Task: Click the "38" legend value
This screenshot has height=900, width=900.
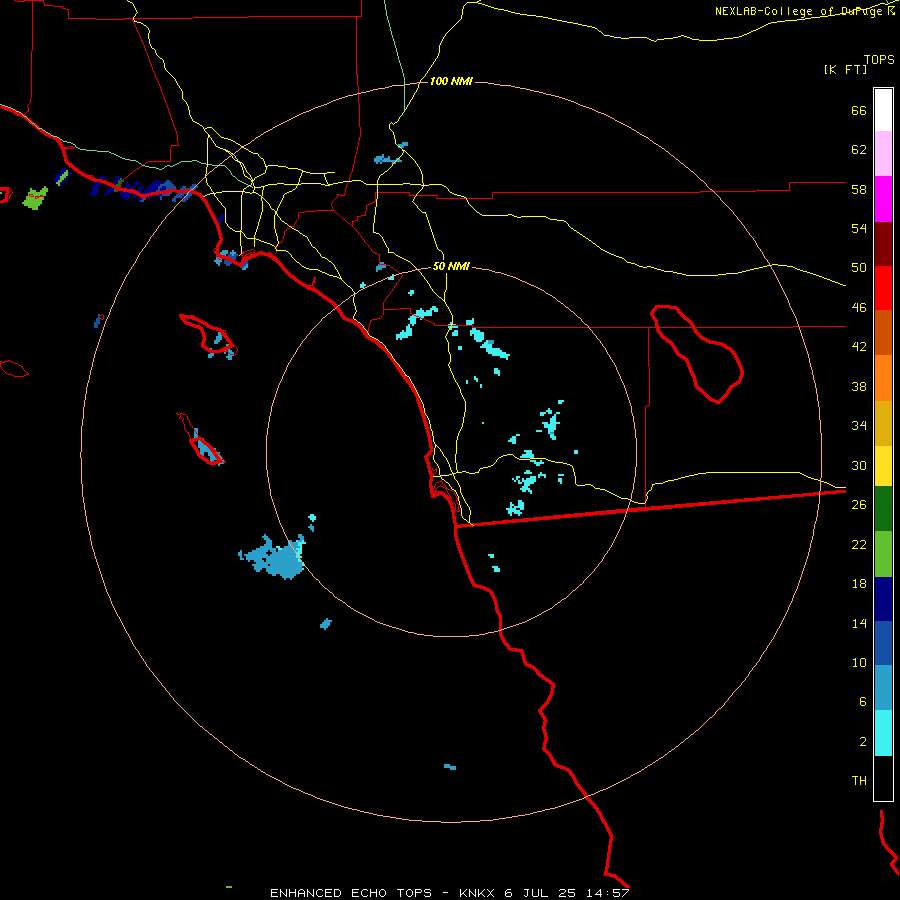Action: coord(859,386)
